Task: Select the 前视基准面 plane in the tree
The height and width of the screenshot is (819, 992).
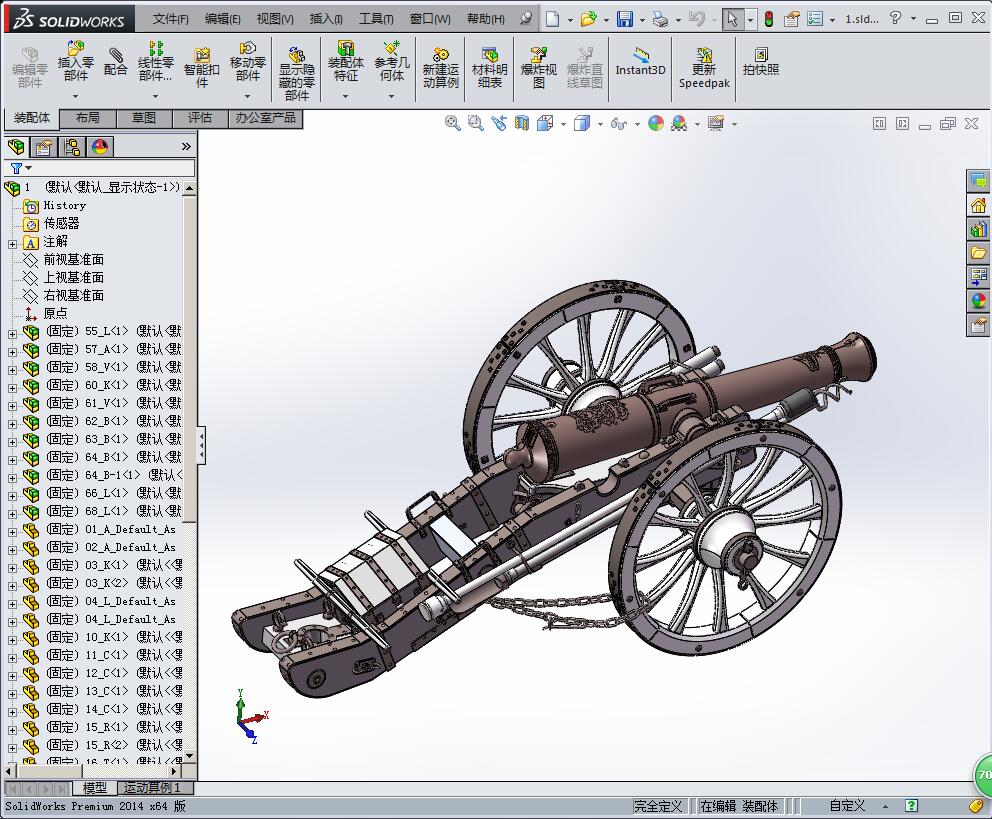Action: tap(73, 260)
